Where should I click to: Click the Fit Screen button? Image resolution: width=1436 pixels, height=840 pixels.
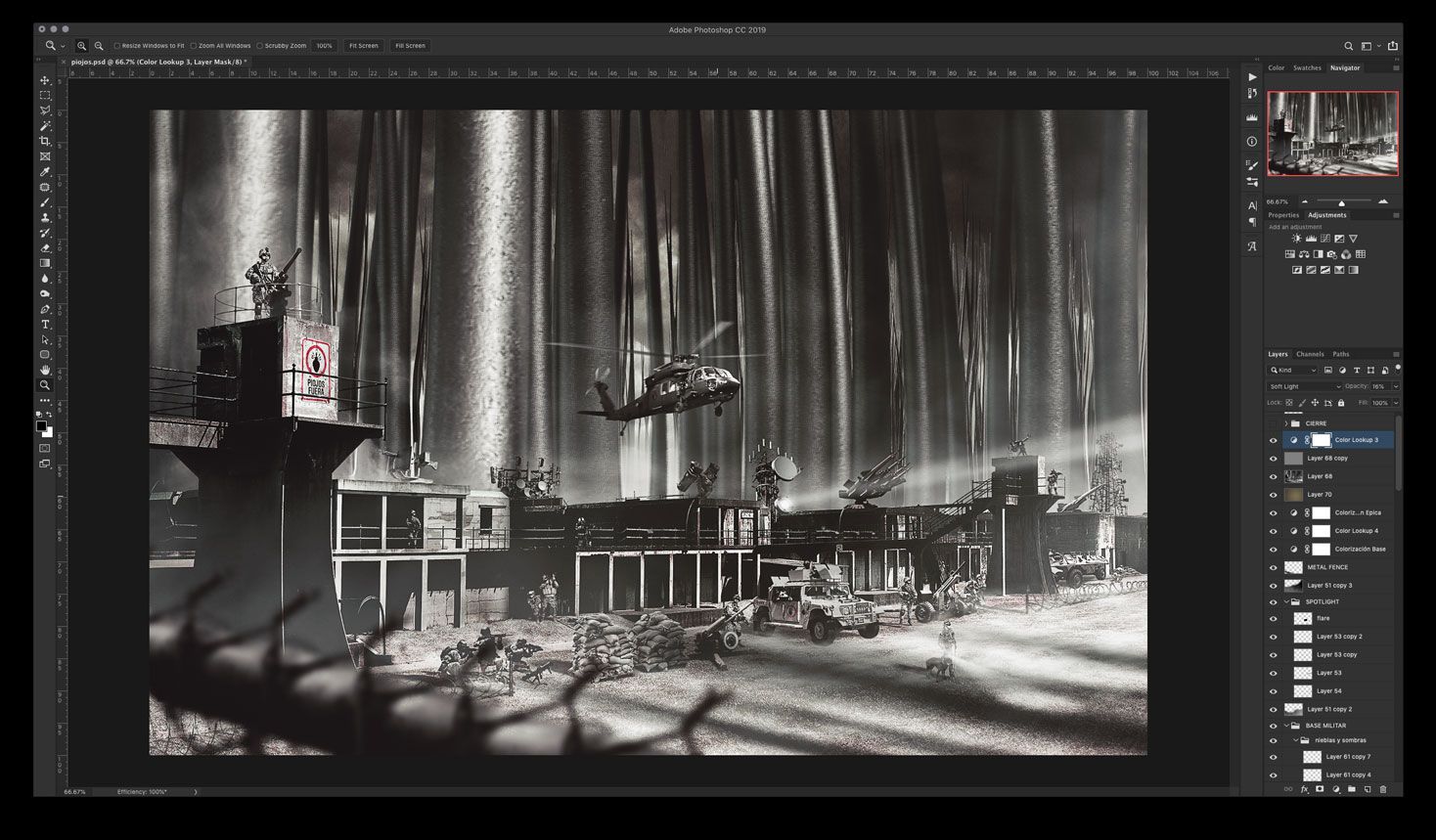(x=363, y=46)
